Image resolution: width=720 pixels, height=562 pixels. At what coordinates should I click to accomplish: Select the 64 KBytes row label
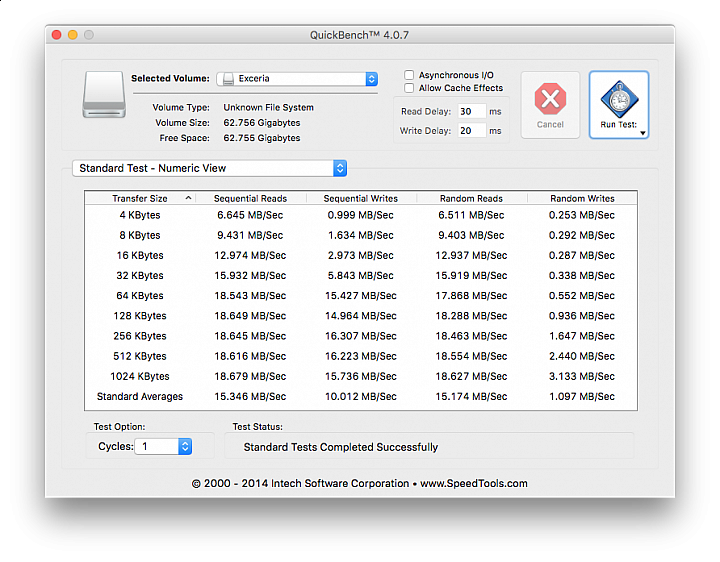tap(140, 296)
